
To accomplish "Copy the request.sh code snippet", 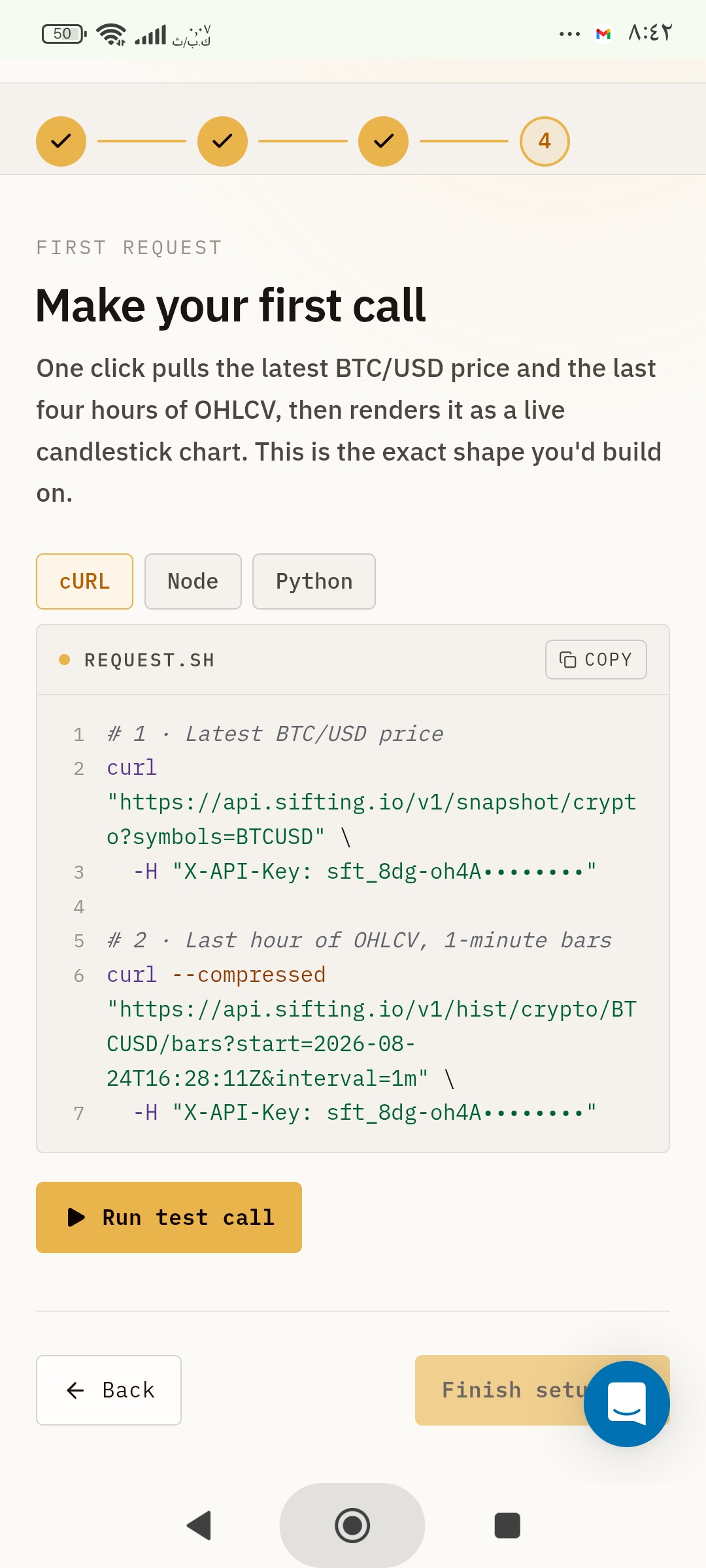I will (x=596, y=660).
